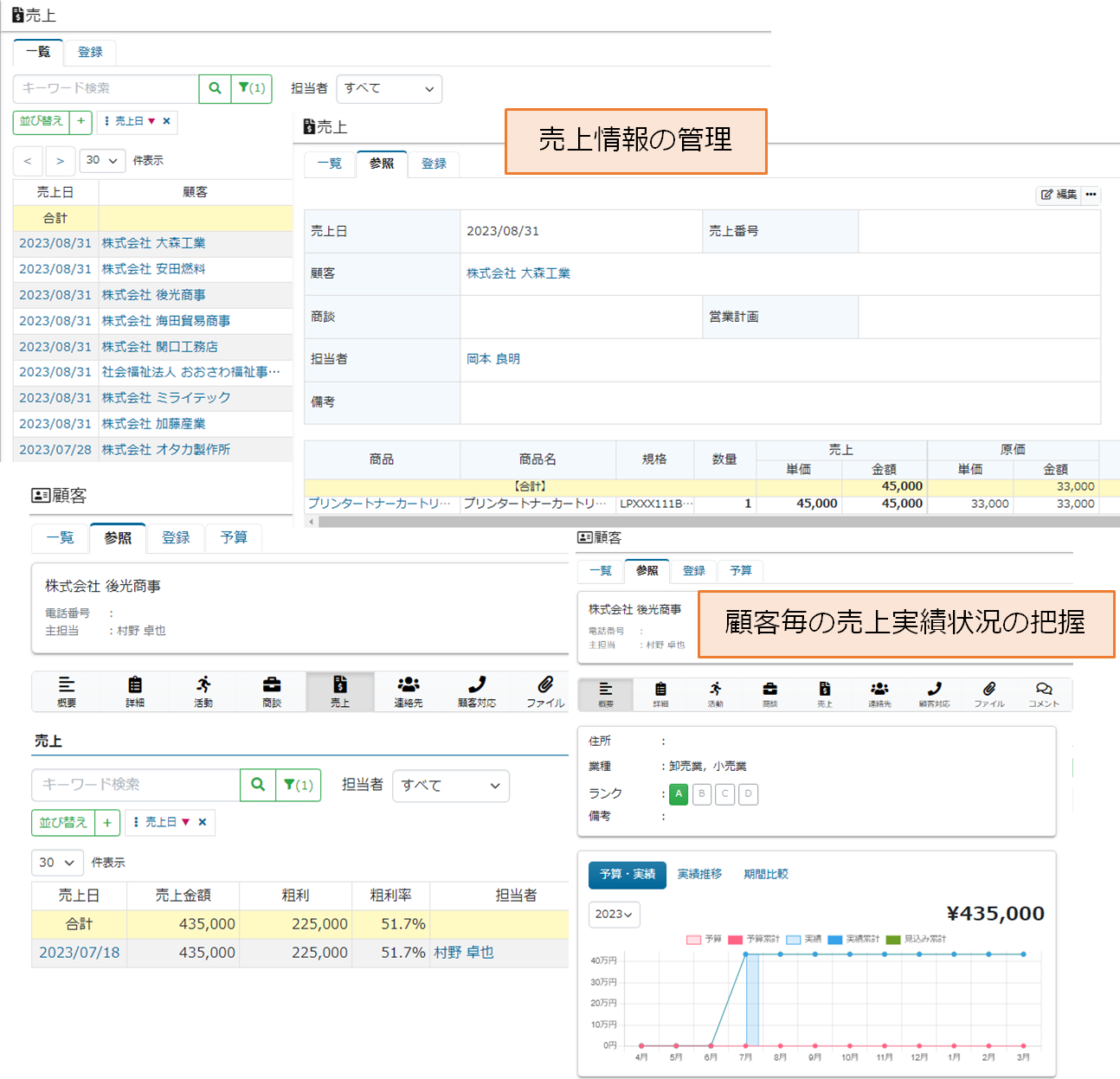Click 並び替え button in top sales list
Viewport: 1120px width, 1079px height.
coord(42,122)
